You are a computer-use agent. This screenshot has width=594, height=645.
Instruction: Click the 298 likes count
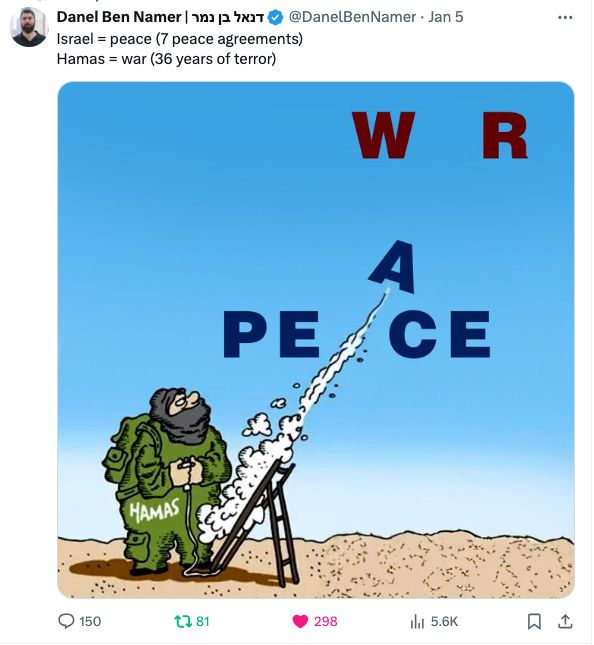pos(325,621)
